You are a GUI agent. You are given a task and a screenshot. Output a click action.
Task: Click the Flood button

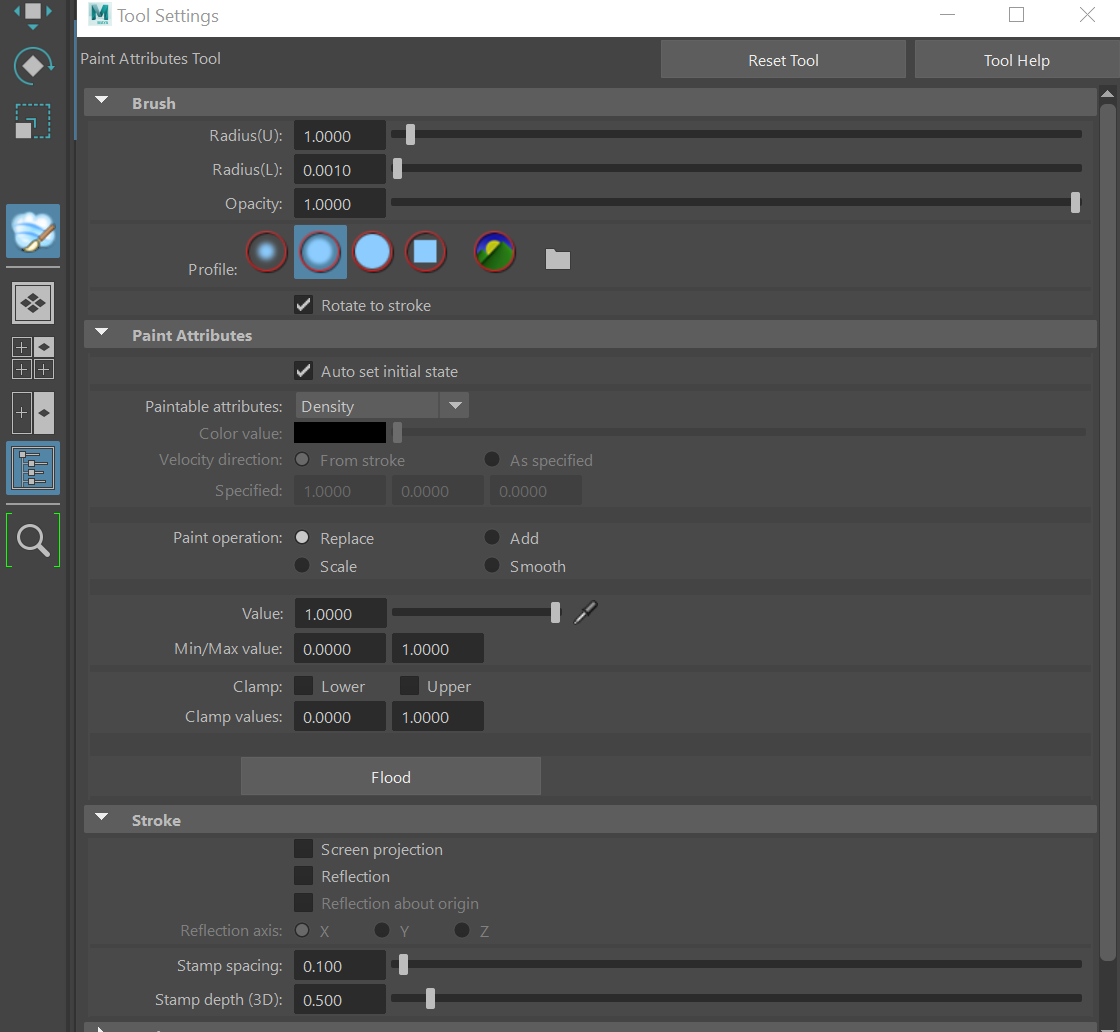391,776
